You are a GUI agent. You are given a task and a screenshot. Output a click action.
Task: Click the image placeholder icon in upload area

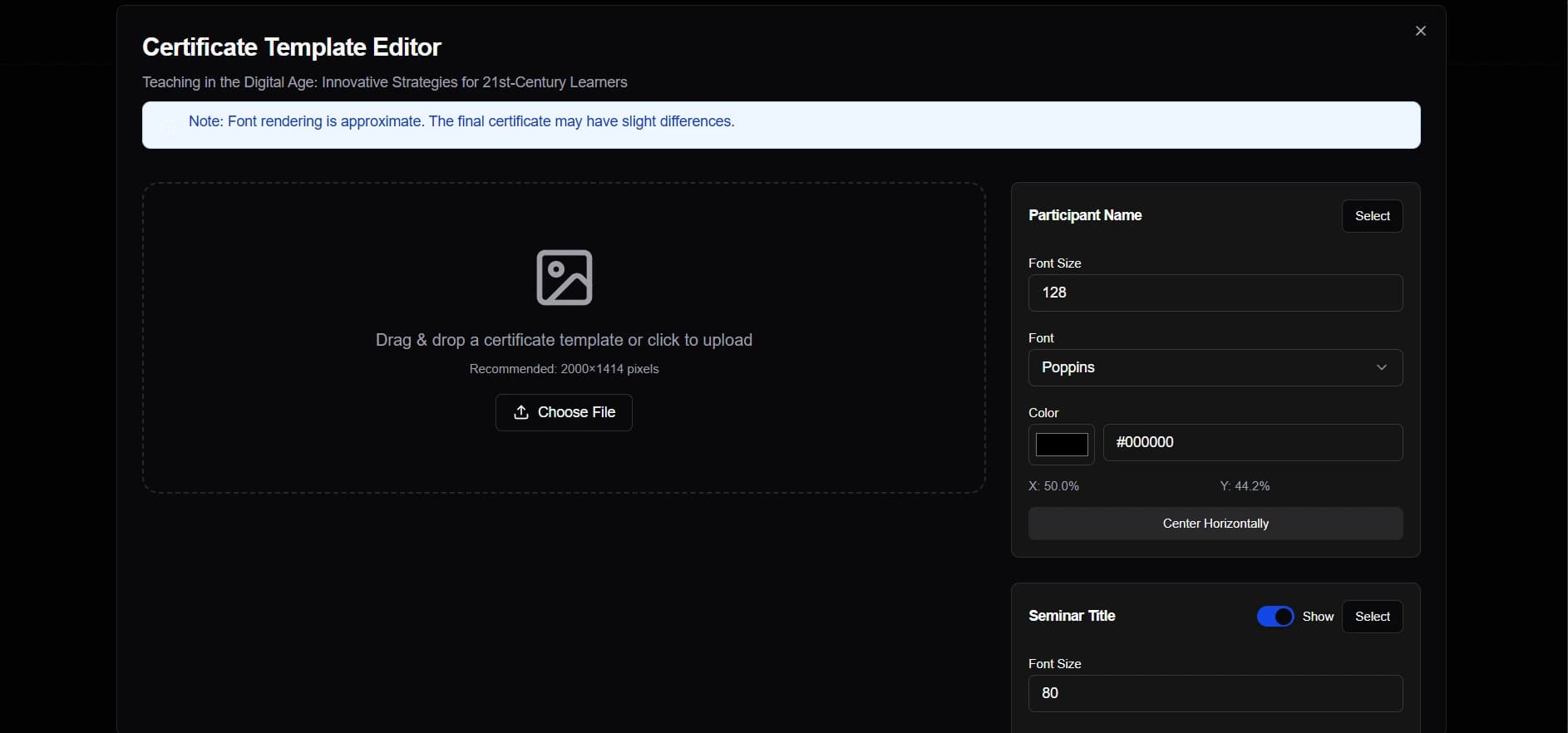coord(564,278)
